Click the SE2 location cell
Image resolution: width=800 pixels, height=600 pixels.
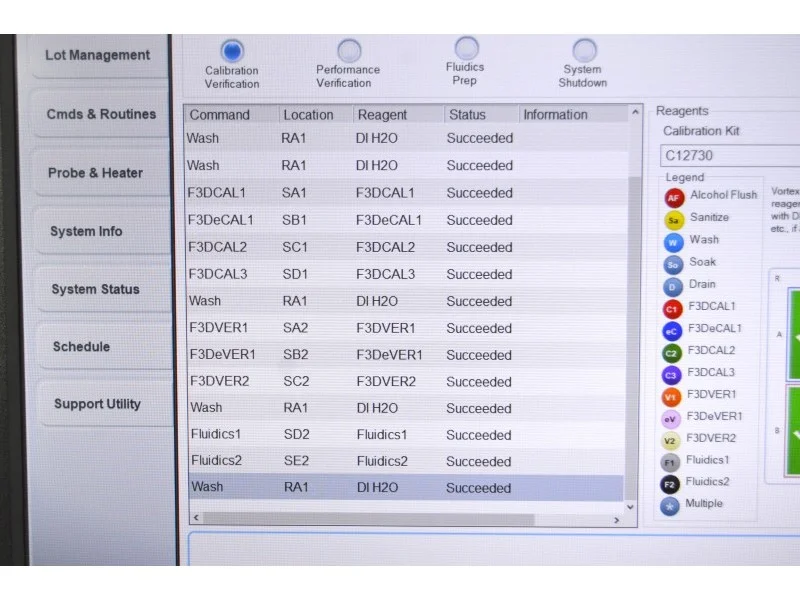pyautogui.click(x=296, y=461)
